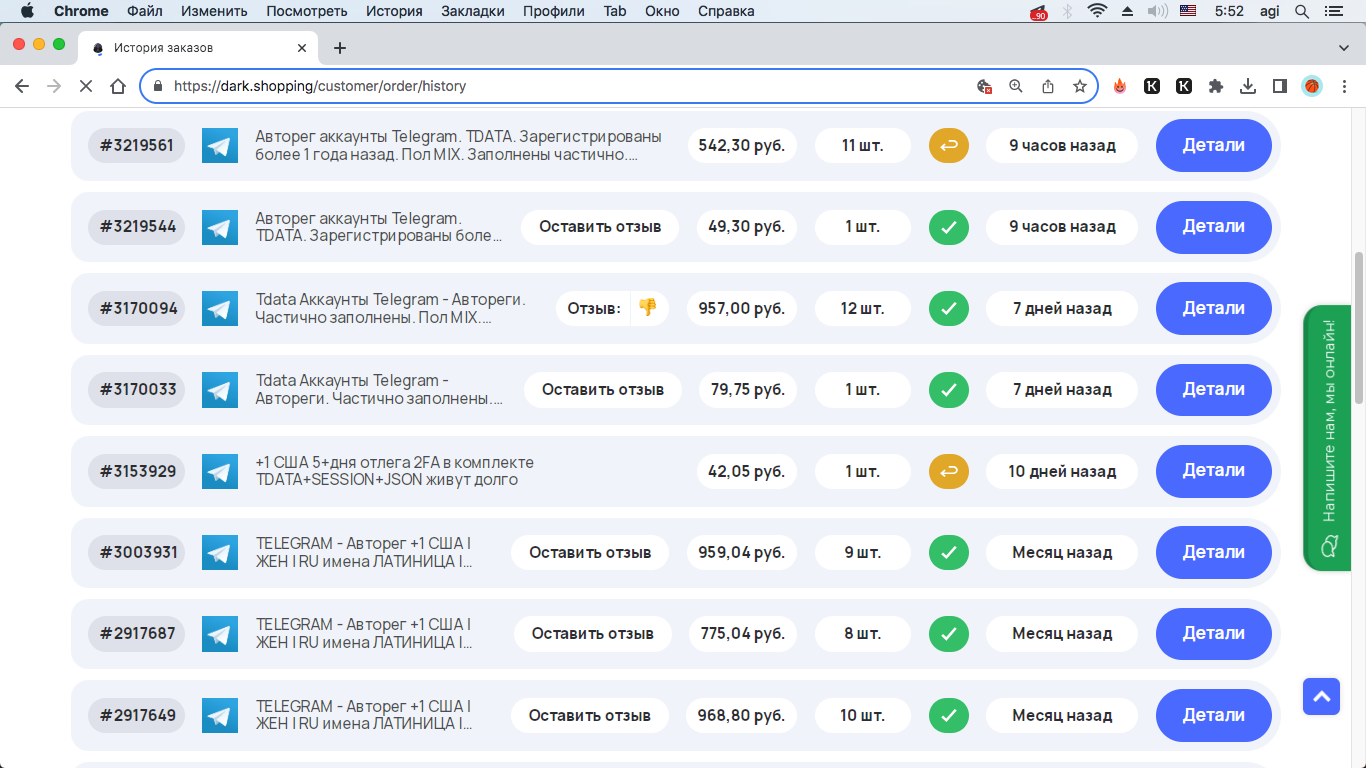Open the Chrome downloads panel
Viewport: 1366px width, 768px height.
coord(1248,86)
